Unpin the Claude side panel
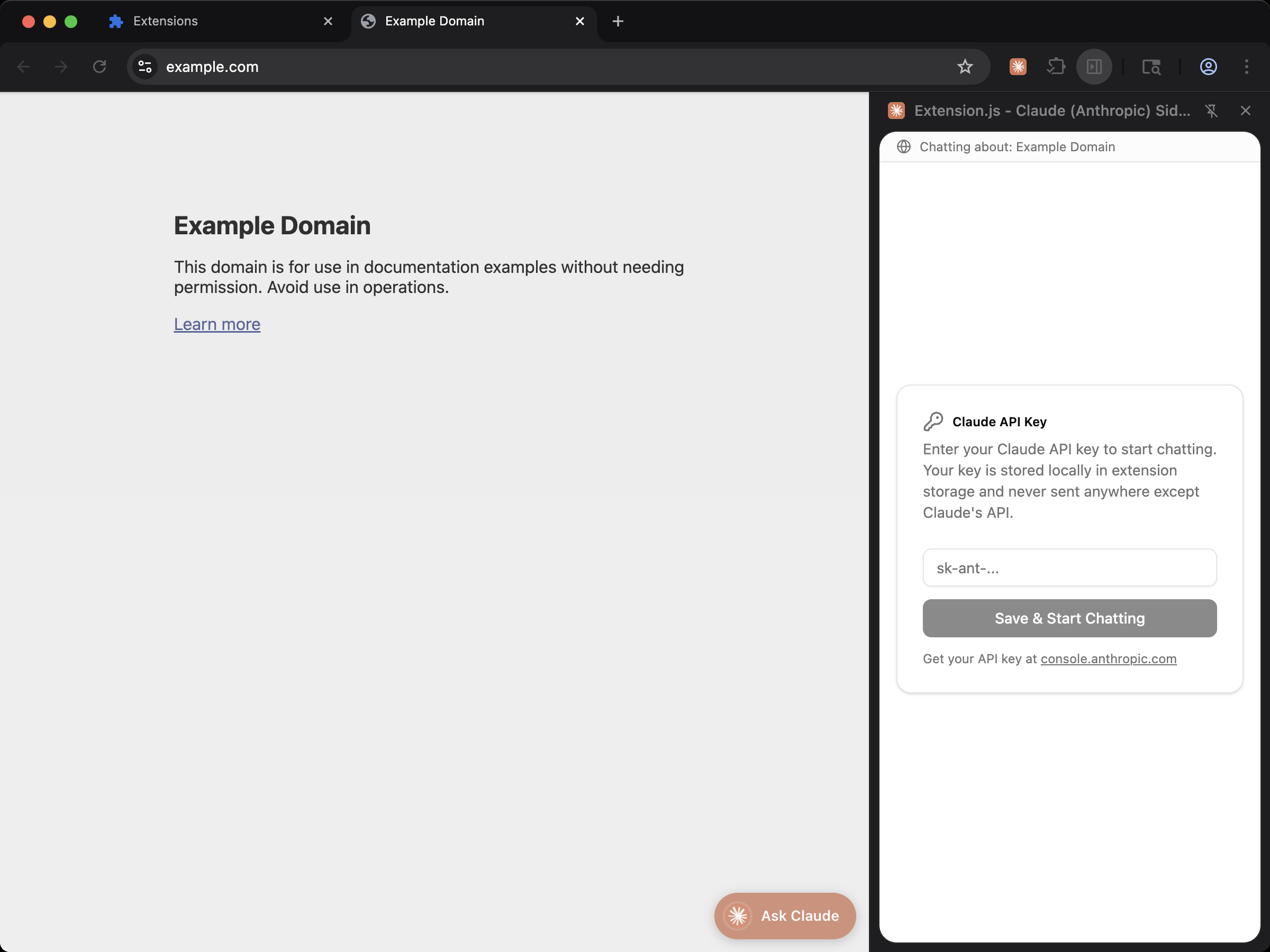Screen dimensions: 1270x952 [x=1211, y=111]
